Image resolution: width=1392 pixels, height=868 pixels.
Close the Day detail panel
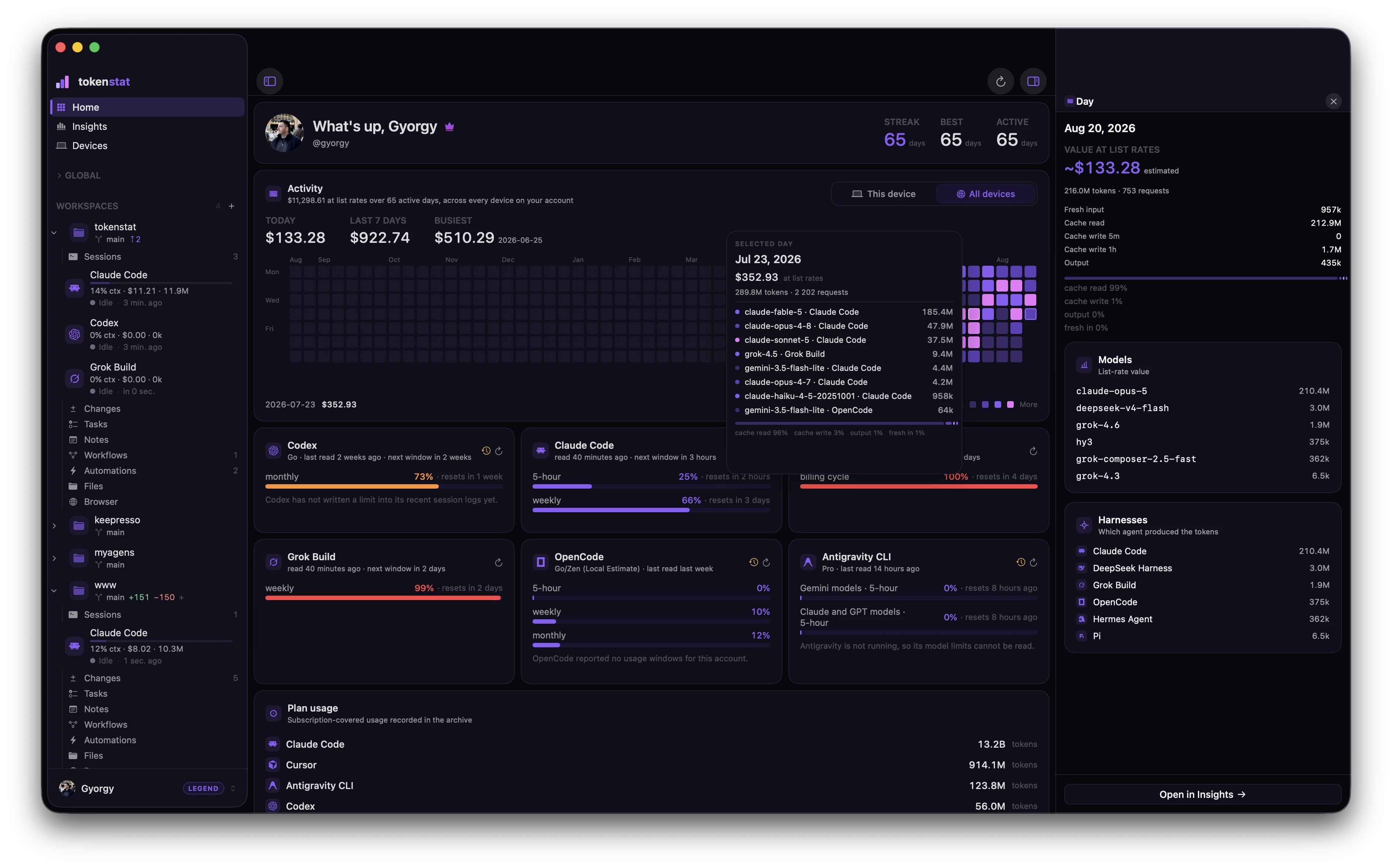coord(1333,101)
